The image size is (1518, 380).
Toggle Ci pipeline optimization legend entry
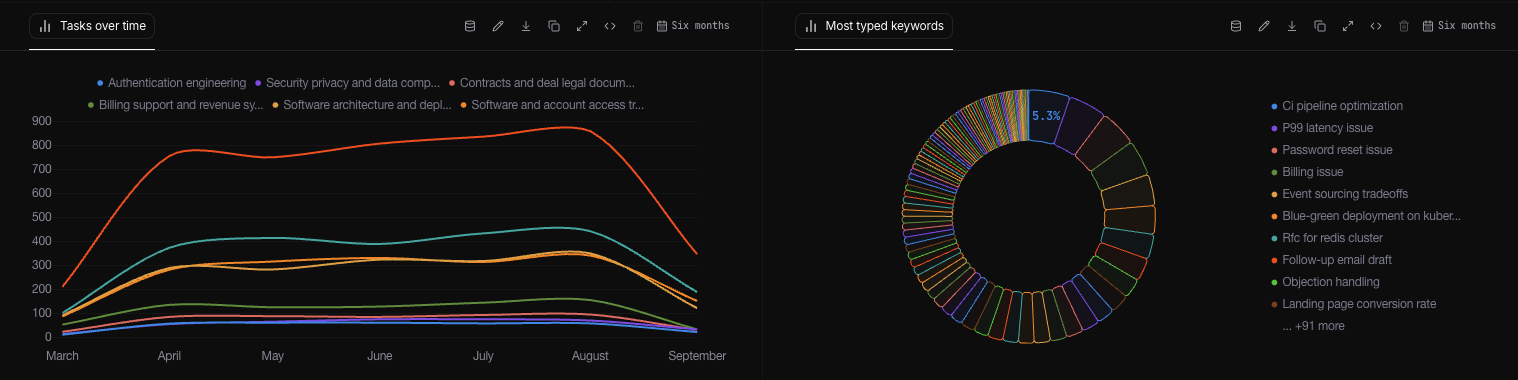1337,106
